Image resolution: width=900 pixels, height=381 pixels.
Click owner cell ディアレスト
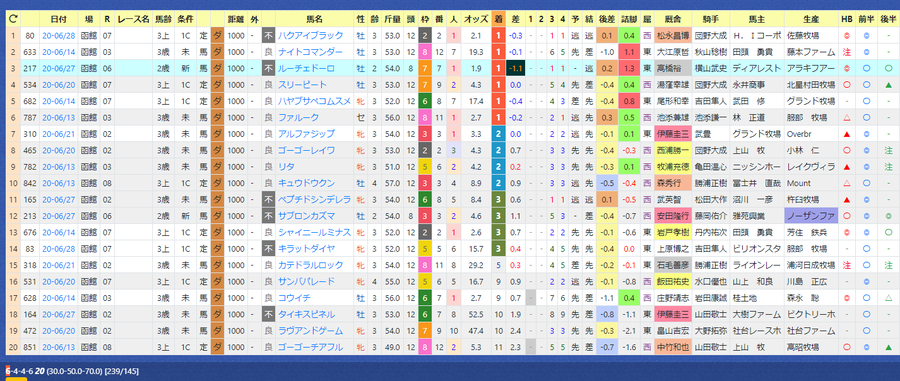(x=757, y=68)
